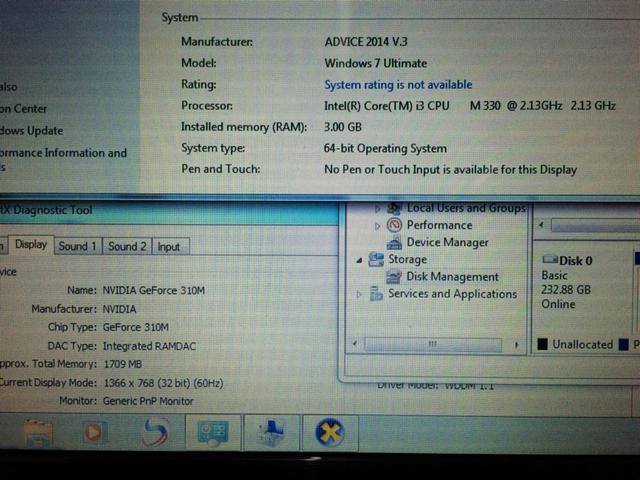
Task: Click 'System rating is not available' link
Action: click(398, 85)
